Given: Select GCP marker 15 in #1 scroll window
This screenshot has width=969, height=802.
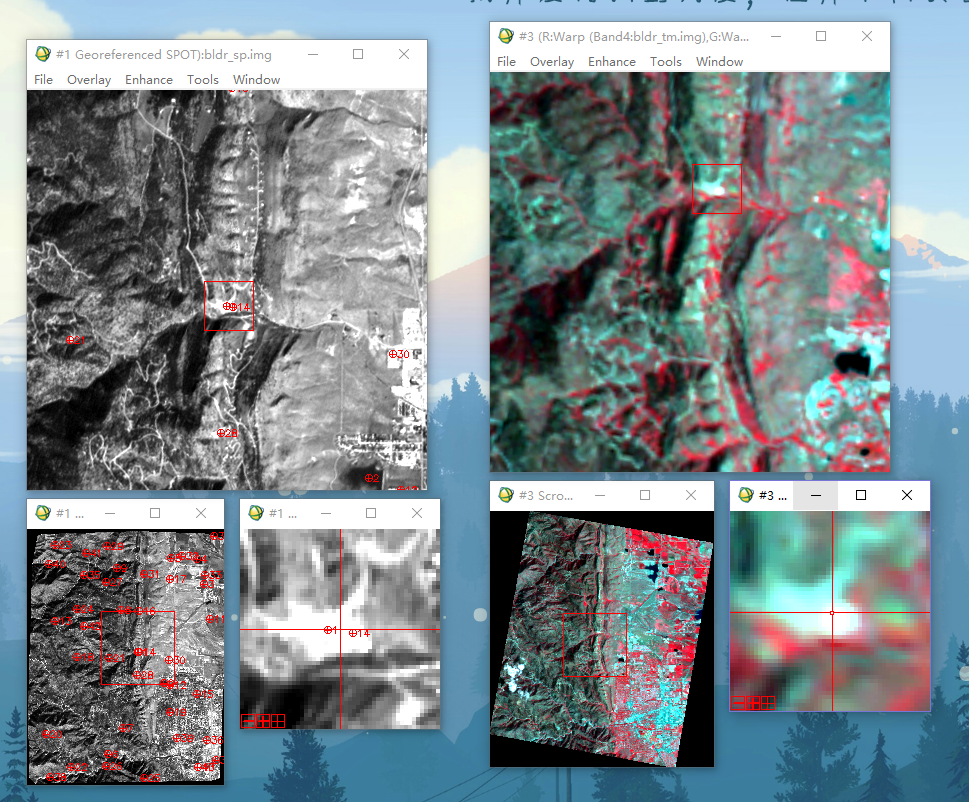Looking at the screenshot, I should [203, 694].
